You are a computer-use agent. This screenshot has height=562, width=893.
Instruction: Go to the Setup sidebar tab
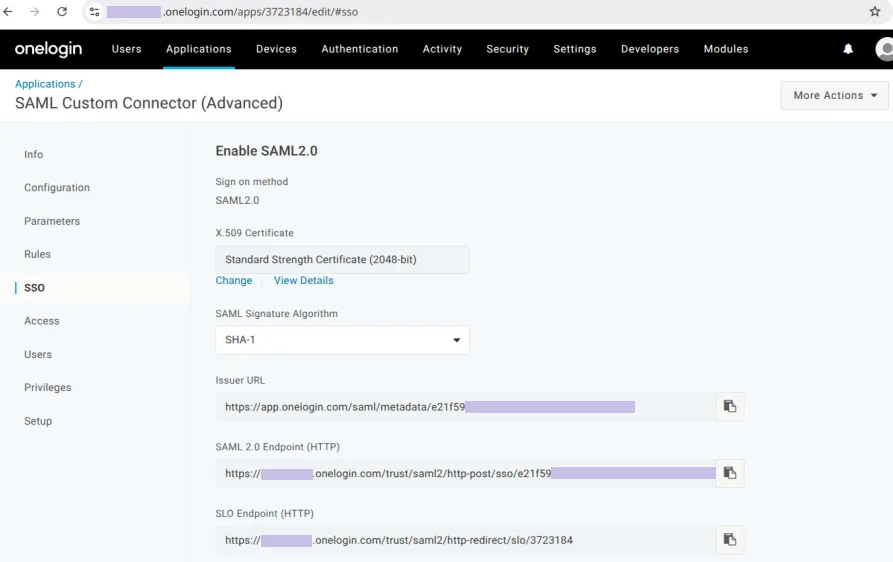click(38, 421)
